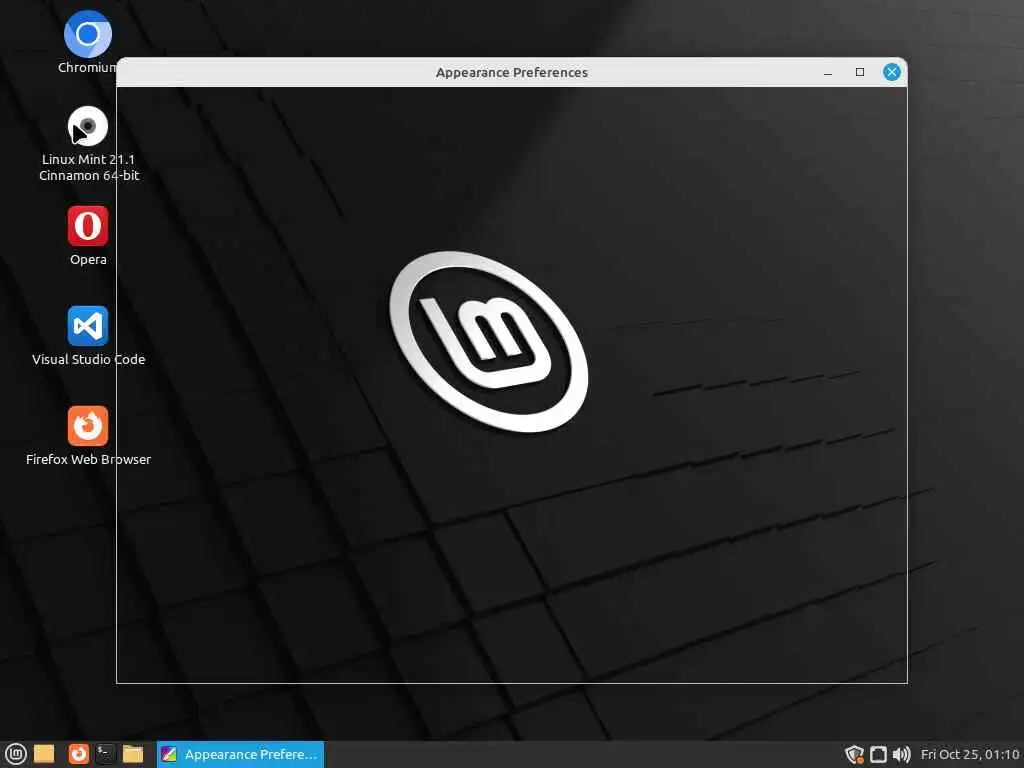Open the Linux Mint start menu
This screenshot has height=768, width=1024.
(x=15, y=754)
